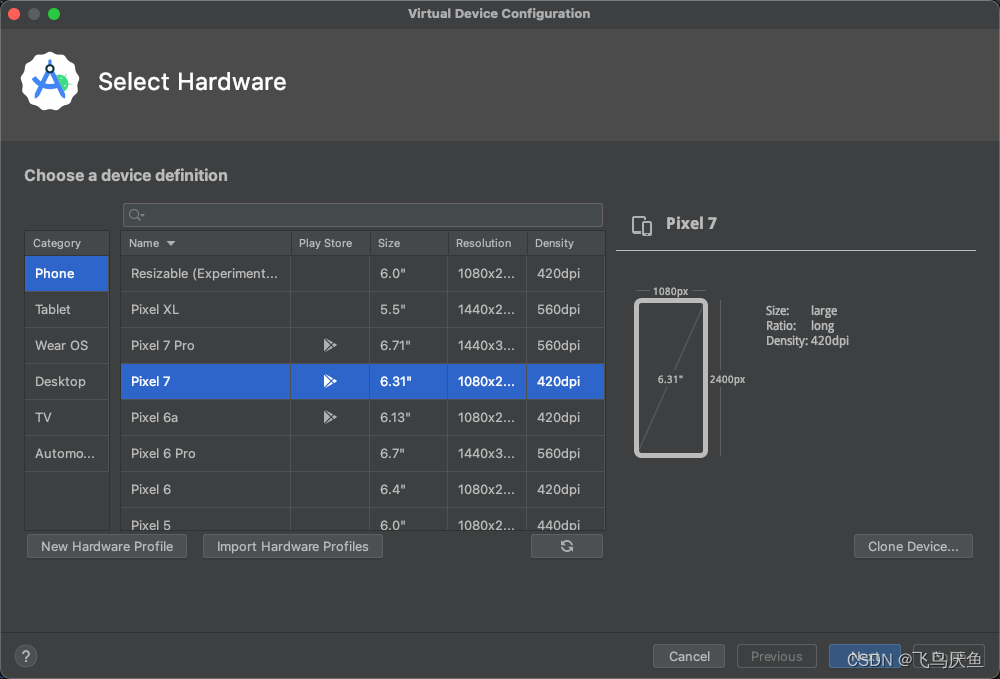Click the Density column header

(566, 243)
